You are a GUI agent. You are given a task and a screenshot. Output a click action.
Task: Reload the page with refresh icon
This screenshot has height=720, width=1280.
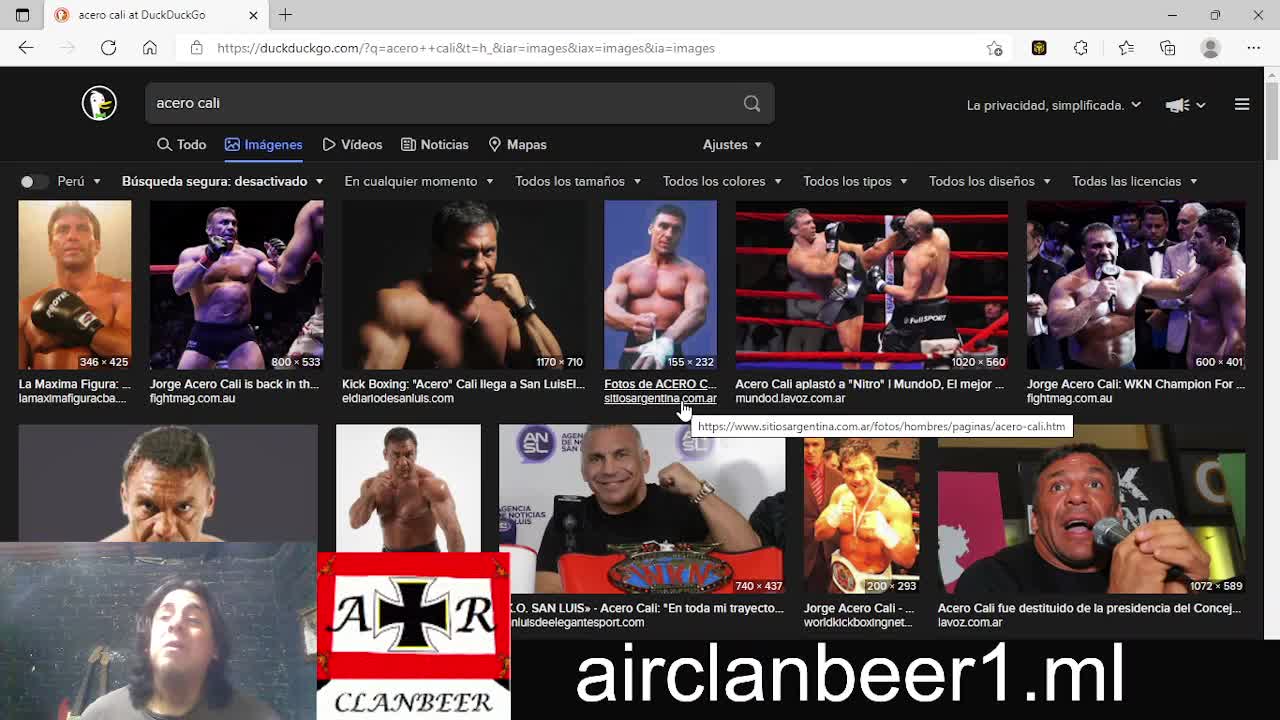point(108,48)
